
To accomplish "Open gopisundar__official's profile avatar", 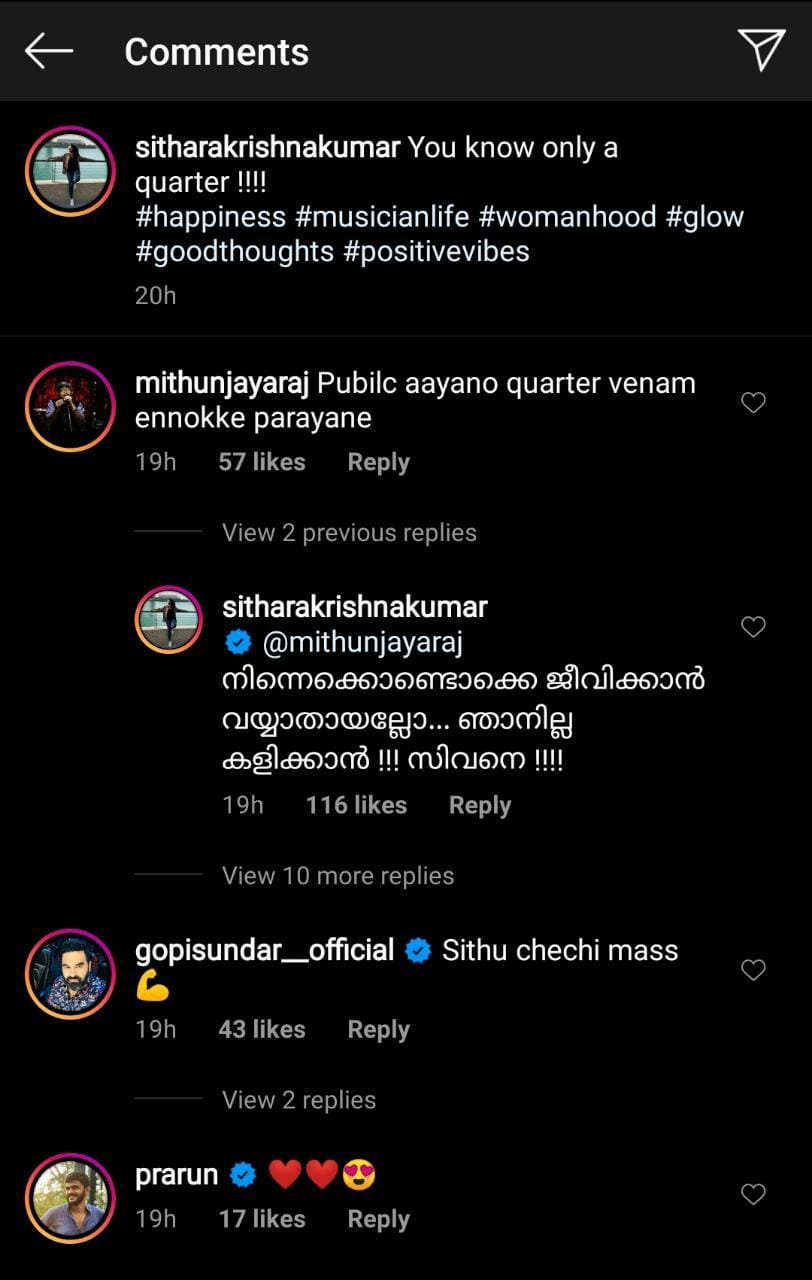I will (70, 973).
